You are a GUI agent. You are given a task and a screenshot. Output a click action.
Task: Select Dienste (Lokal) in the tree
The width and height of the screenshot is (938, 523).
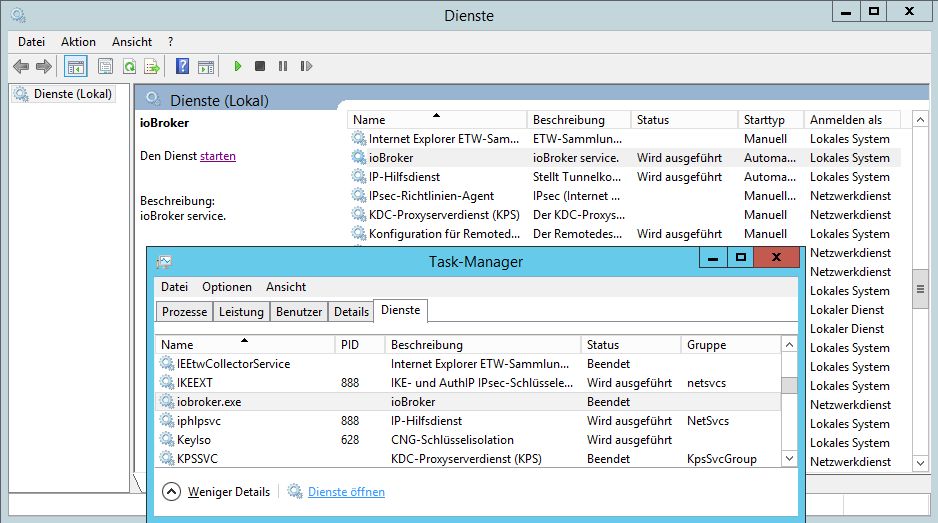point(72,94)
